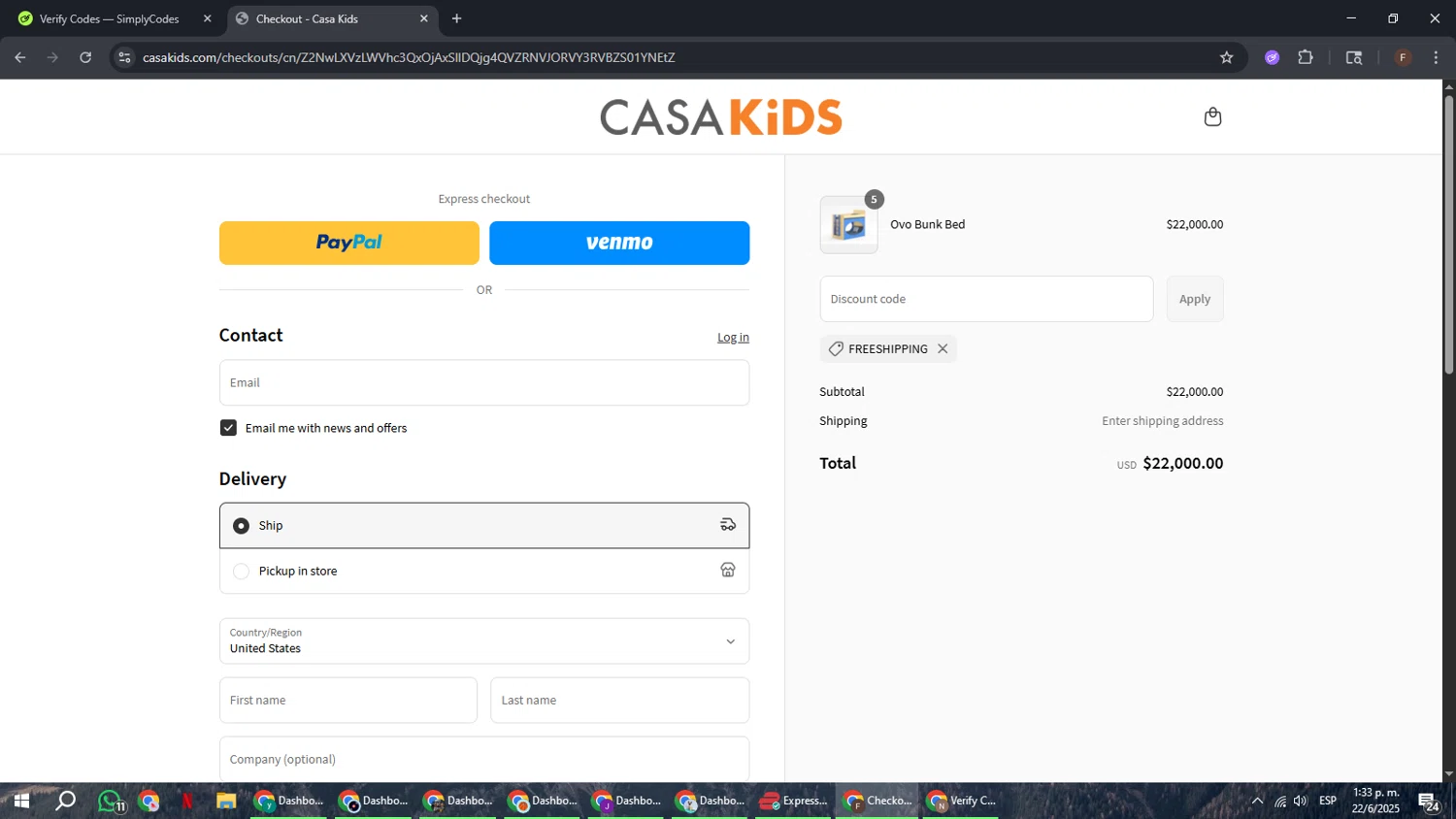The width and height of the screenshot is (1456, 819).
Task: Bookmark this page with the star icon
Action: point(1227,57)
